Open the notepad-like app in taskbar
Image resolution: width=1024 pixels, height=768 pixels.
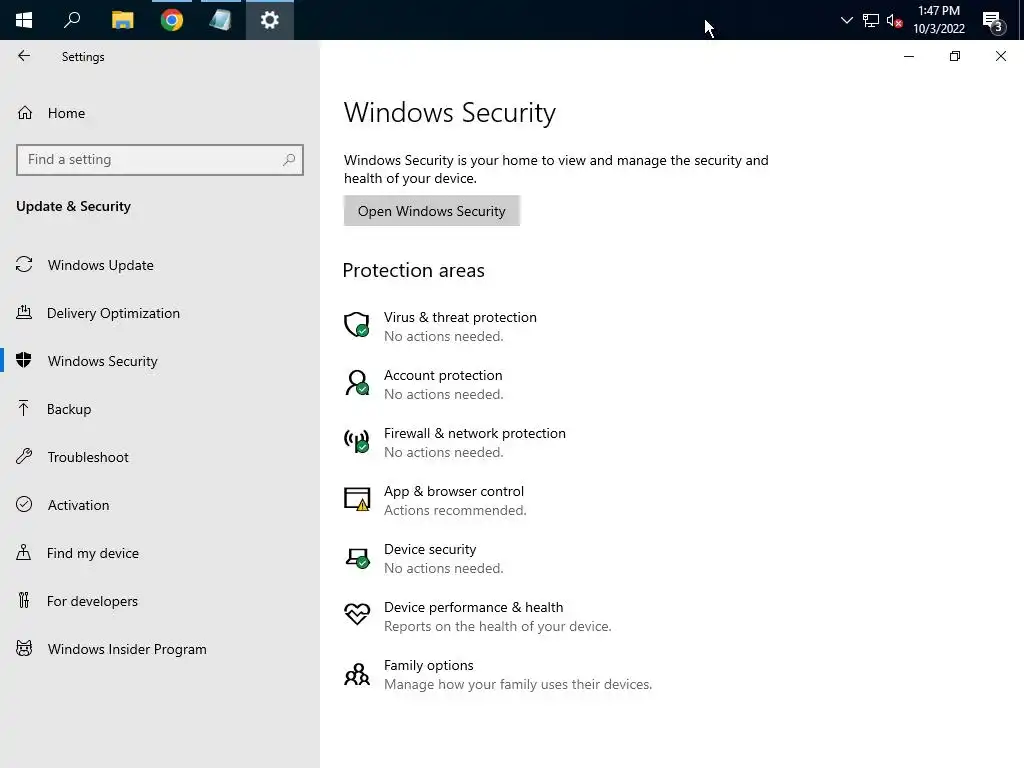point(221,20)
